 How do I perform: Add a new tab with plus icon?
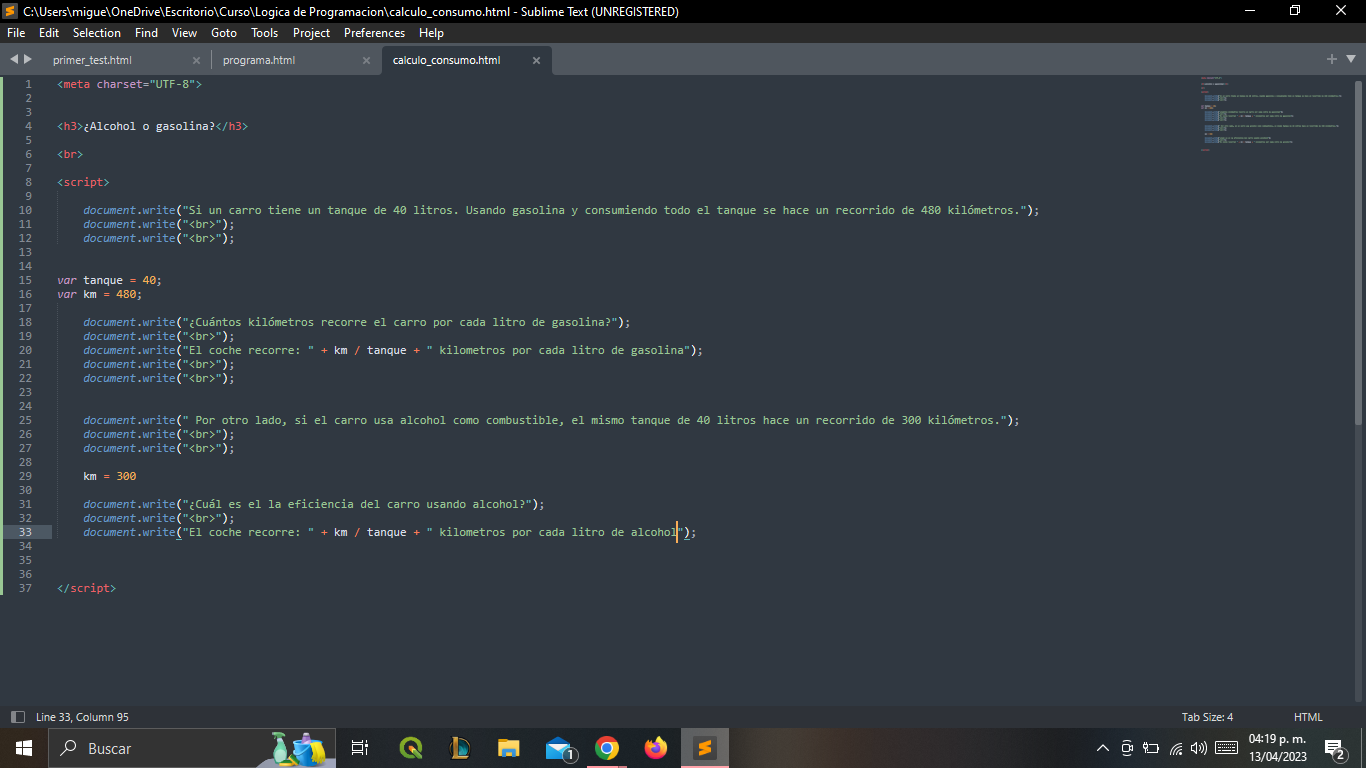coord(1332,59)
